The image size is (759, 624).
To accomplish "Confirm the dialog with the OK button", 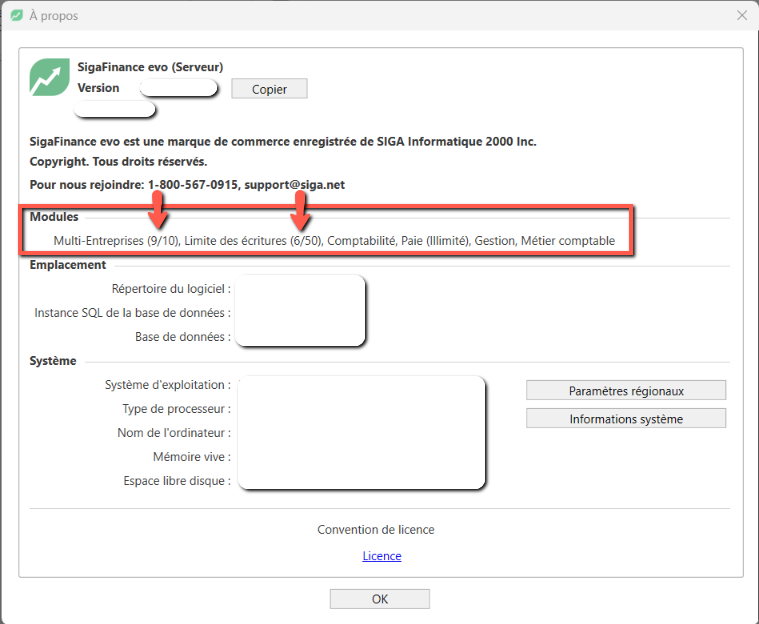I will pos(380,599).
